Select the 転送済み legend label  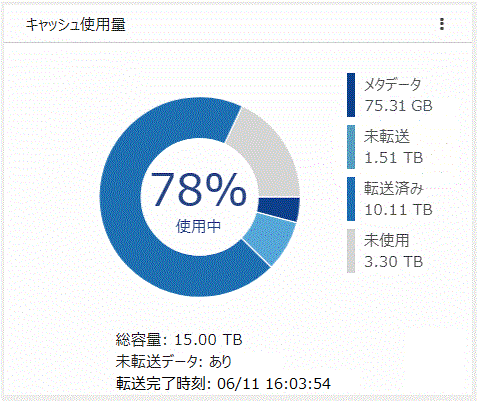(x=394, y=189)
